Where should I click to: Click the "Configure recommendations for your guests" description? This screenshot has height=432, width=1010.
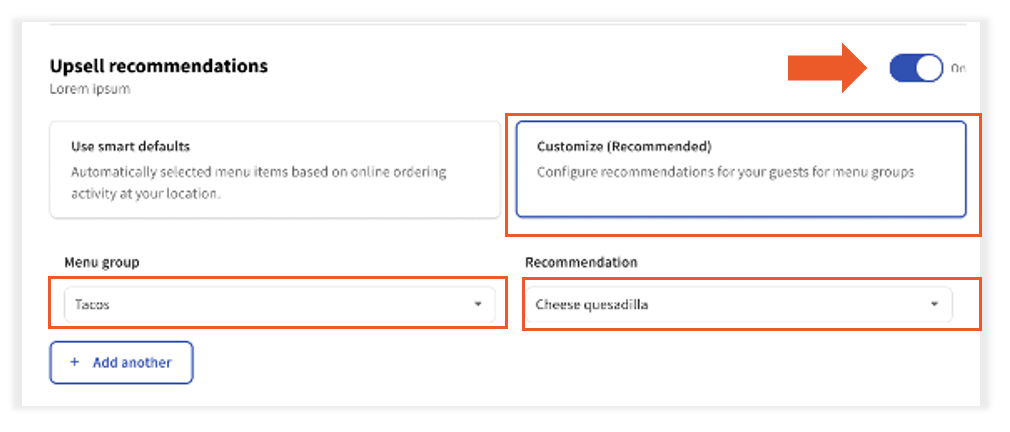[x=725, y=172]
